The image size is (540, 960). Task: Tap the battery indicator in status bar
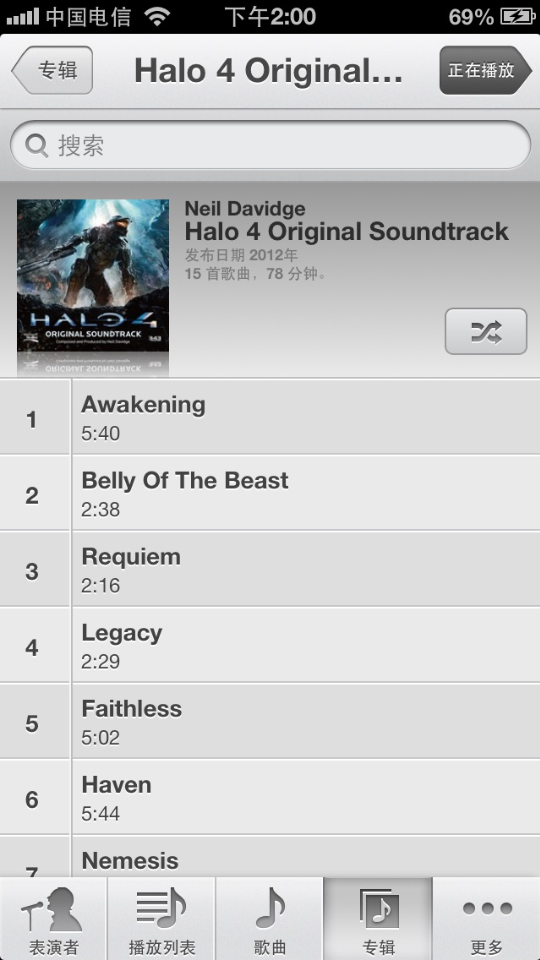pos(517,17)
